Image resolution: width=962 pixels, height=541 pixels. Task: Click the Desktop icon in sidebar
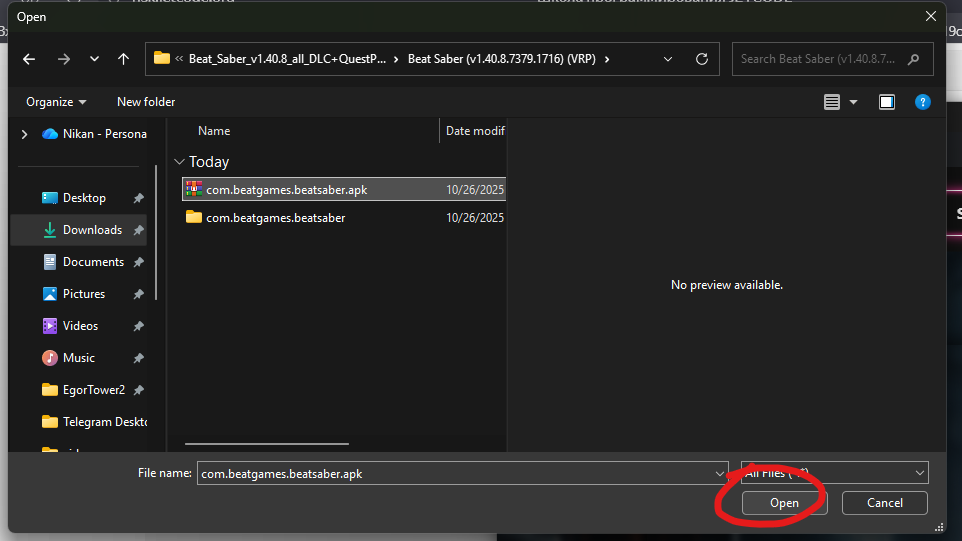(50, 198)
